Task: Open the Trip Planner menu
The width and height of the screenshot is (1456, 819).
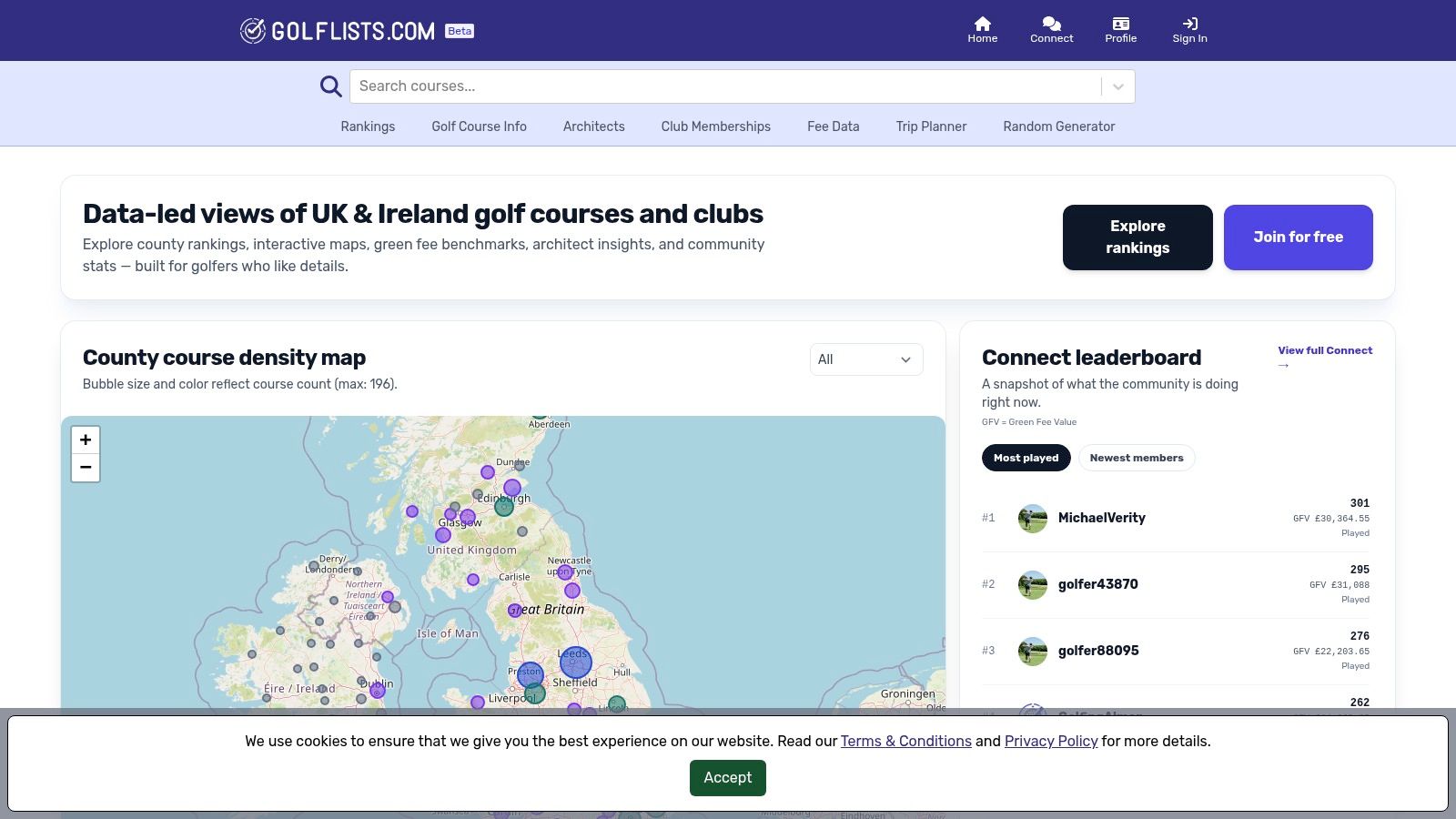Action: coord(931,126)
